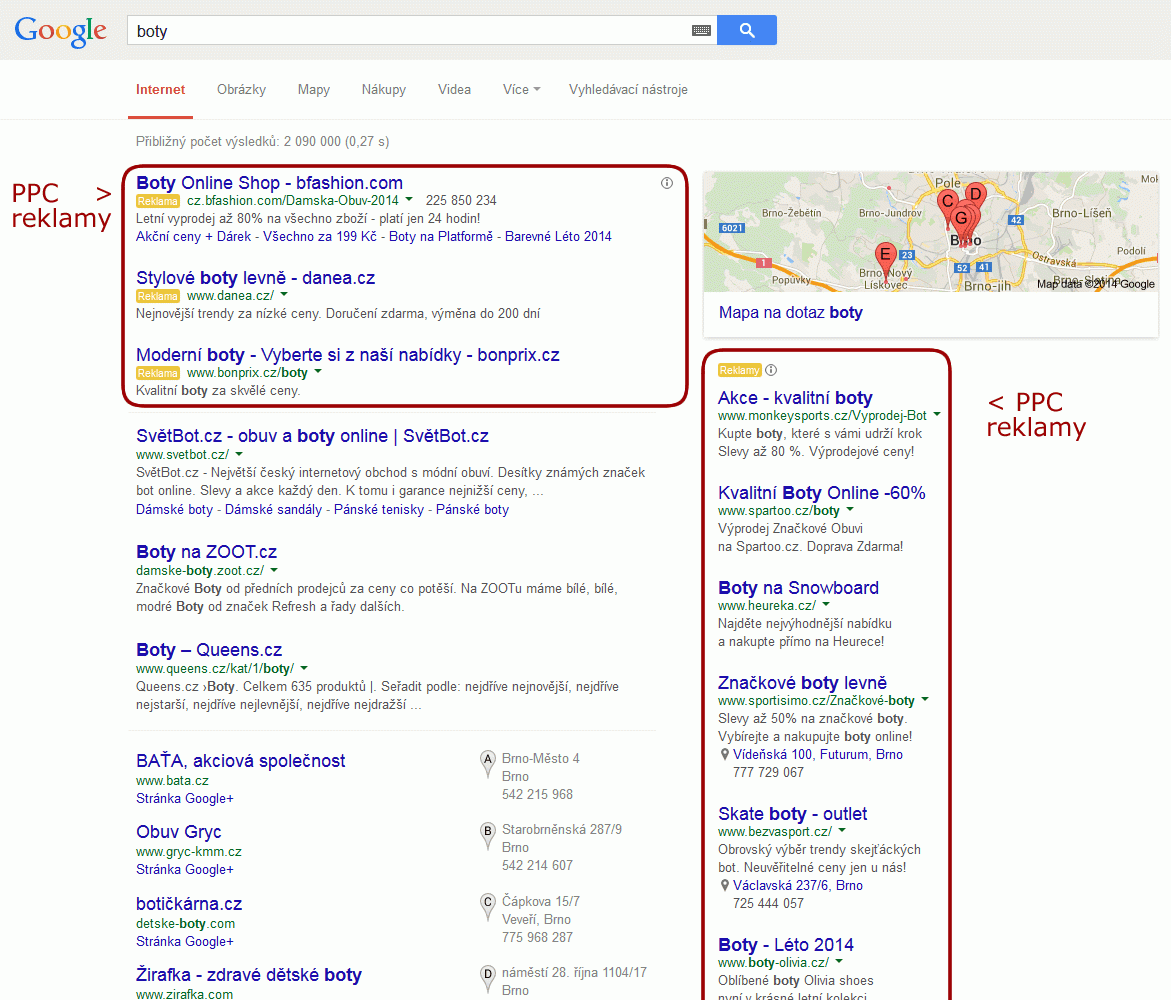Open the on-screen keyboard icon in search box

[x=701, y=31]
